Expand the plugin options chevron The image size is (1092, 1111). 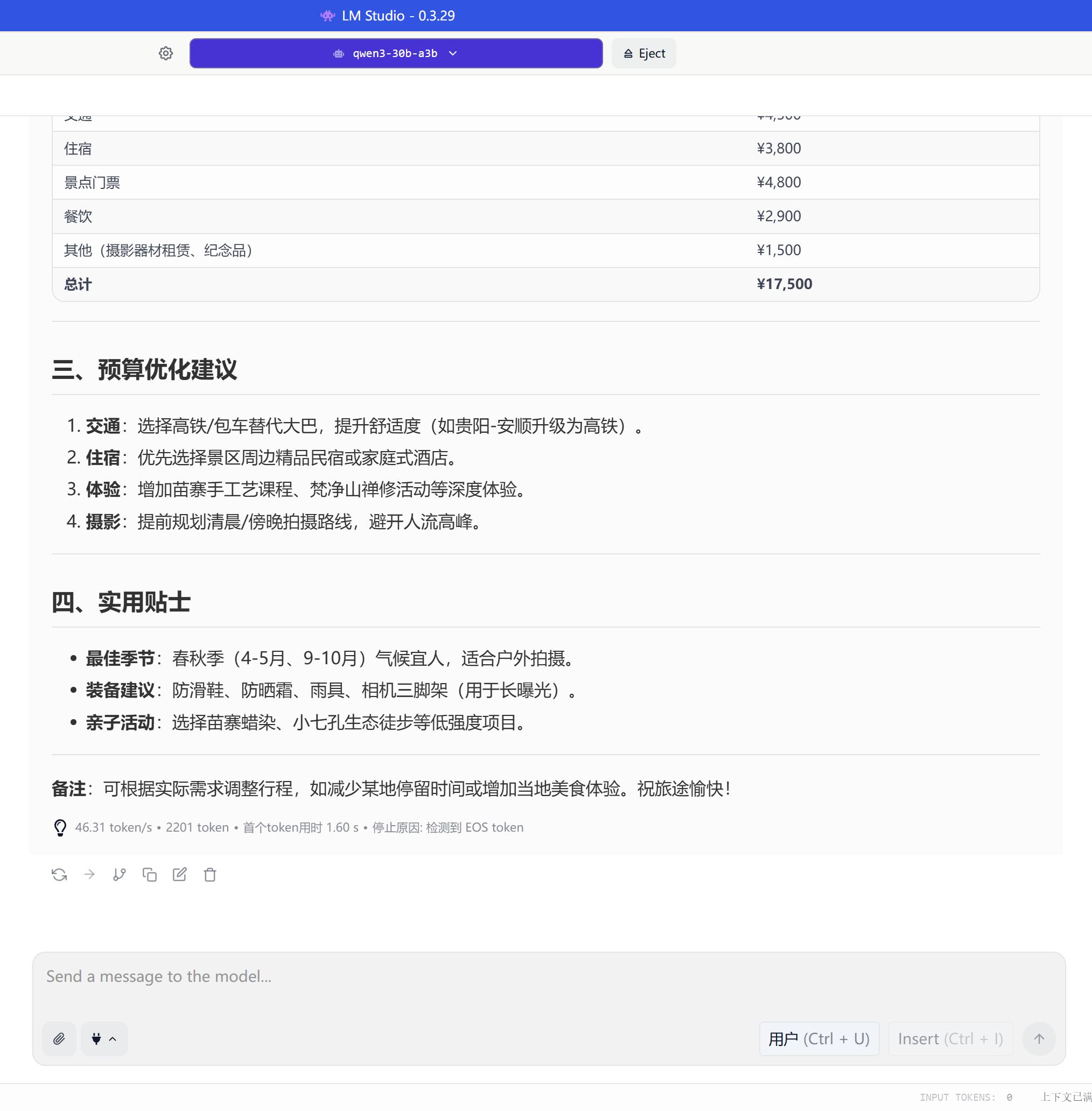point(113,1039)
